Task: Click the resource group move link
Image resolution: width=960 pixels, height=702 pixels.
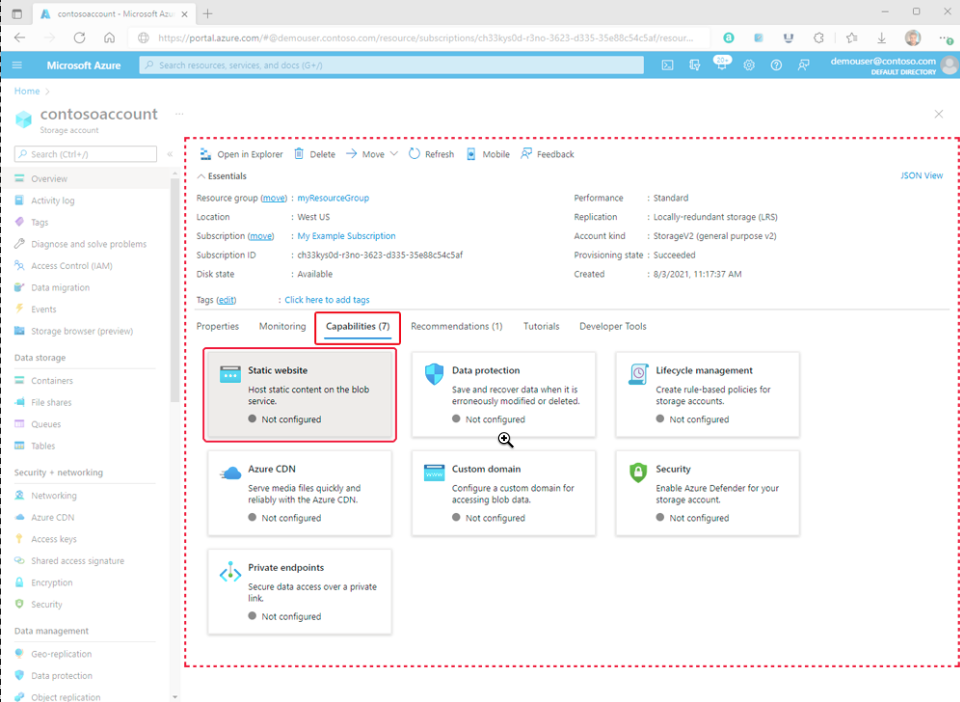Action: [x=274, y=198]
